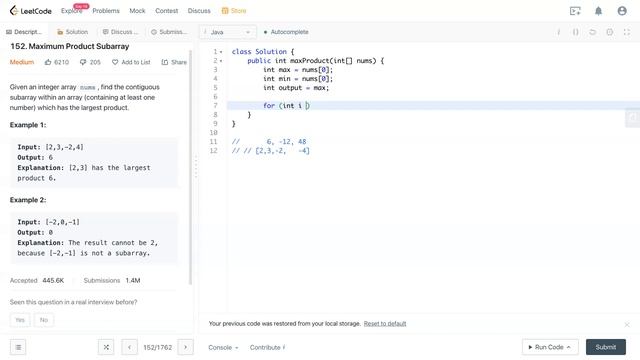Click the Accepted 445.6K stat
640x360 pixels.
37,280
